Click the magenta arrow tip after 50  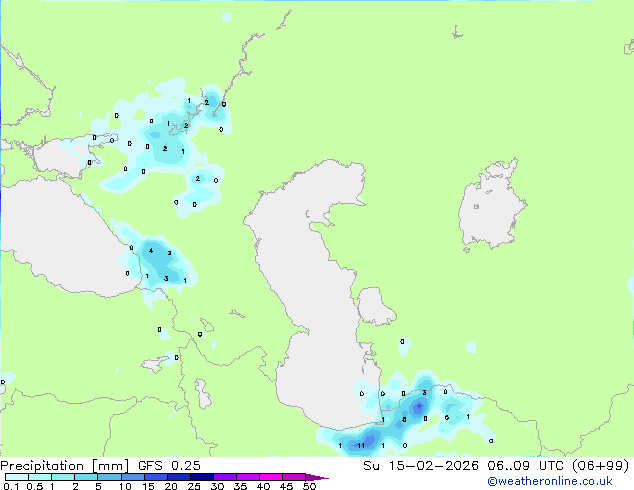pos(322,477)
